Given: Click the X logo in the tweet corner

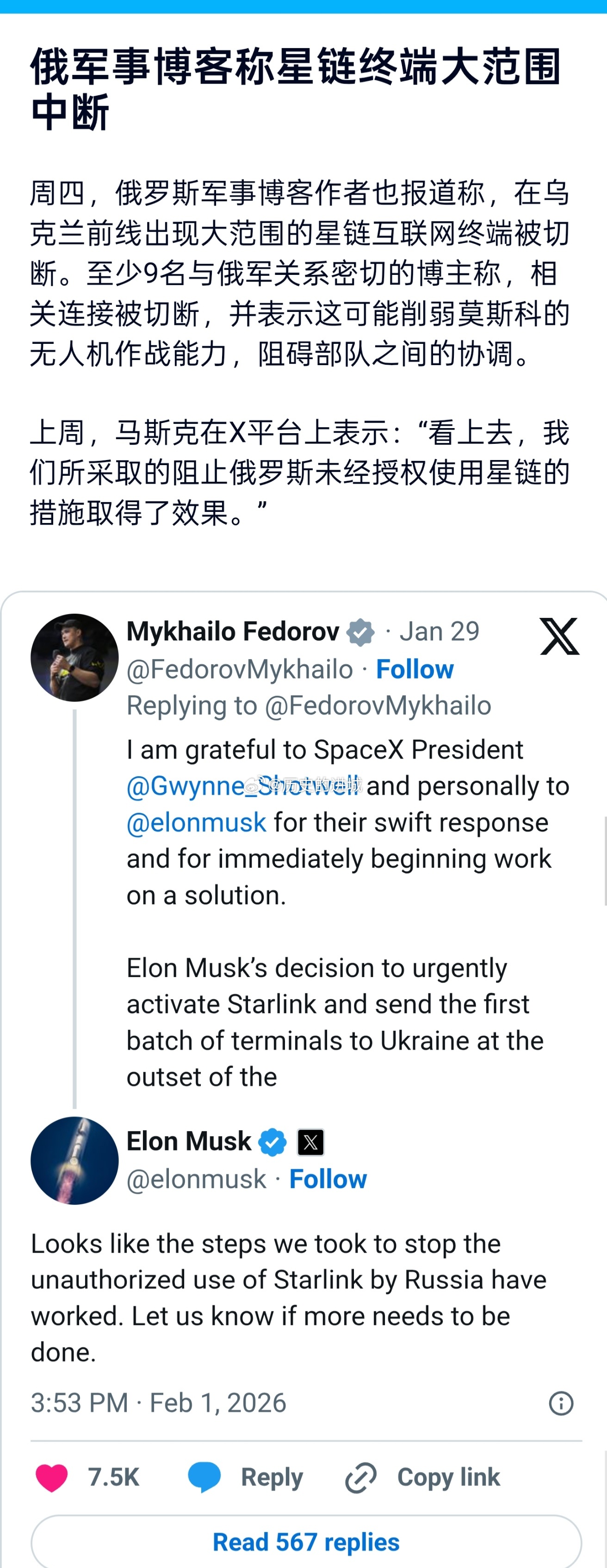Looking at the screenshot, I should (x=559, y=636).
